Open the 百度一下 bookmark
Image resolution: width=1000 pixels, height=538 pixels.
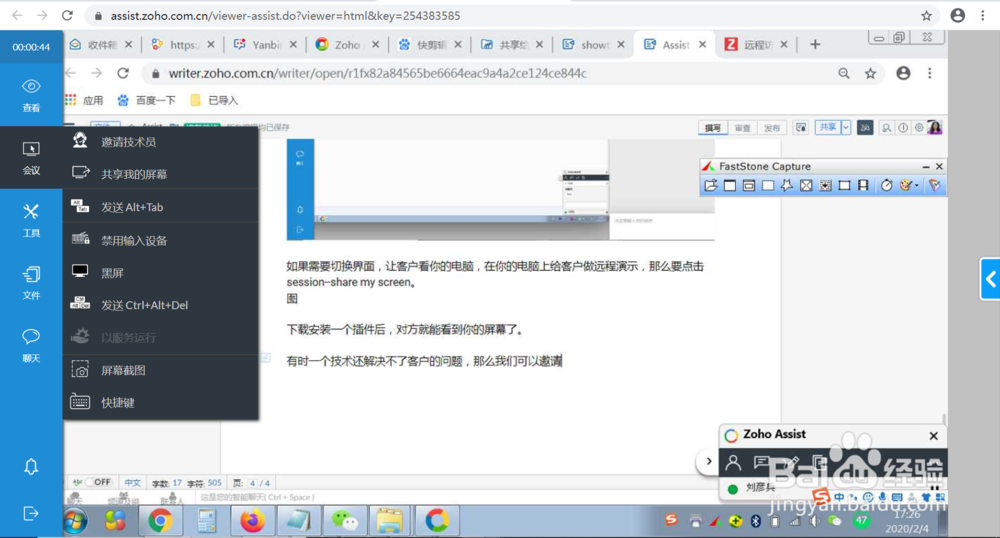(147, 100)
